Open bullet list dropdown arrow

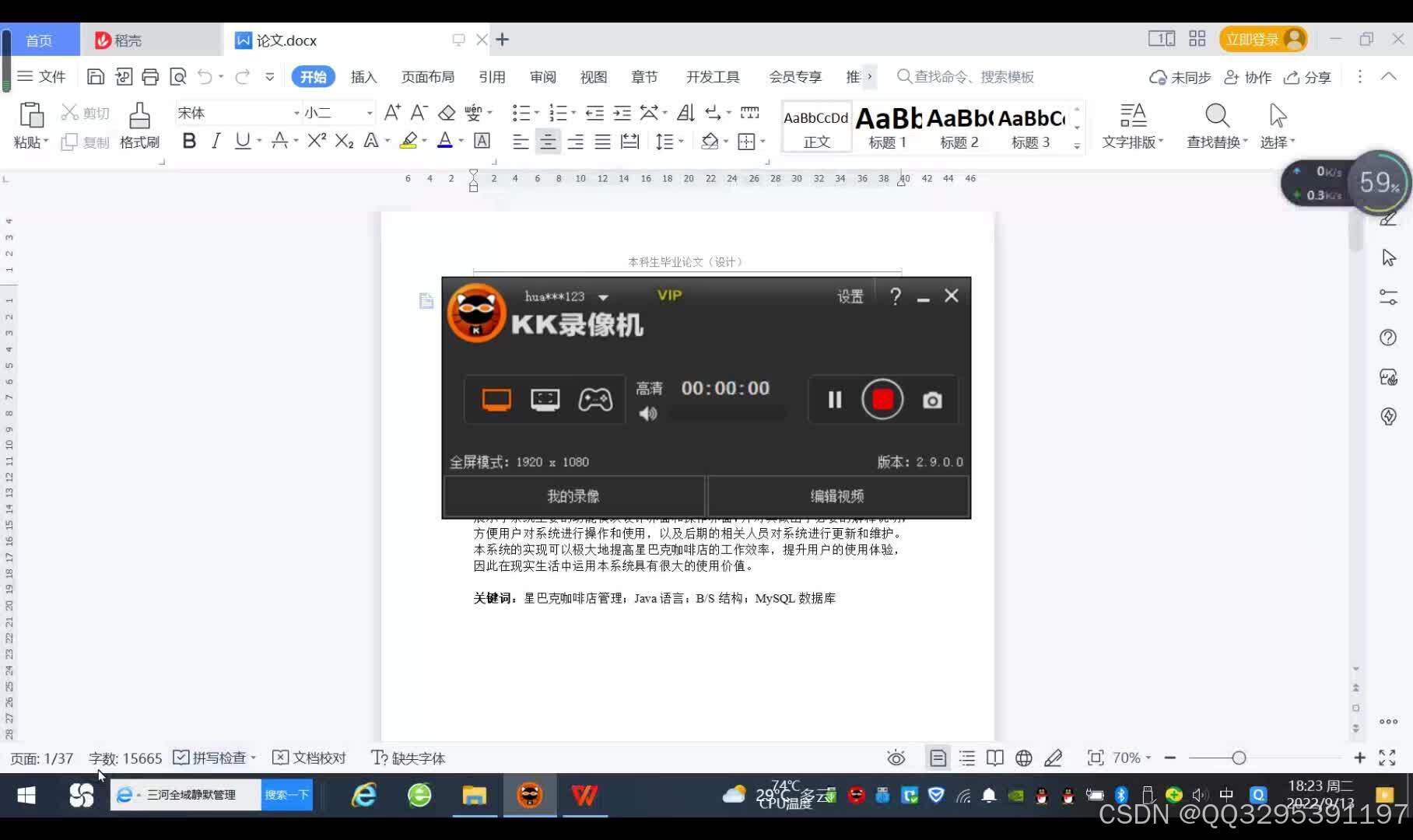click(537, 114)
